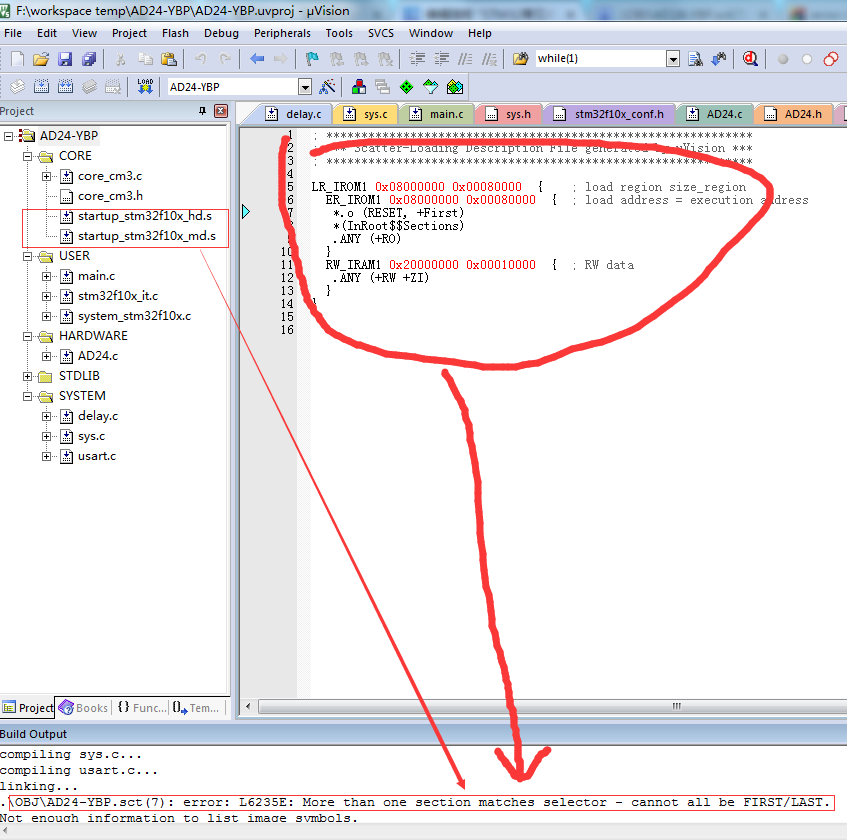Open a file using the Open folder icon
The height and width of the screenshot is (840, 847).
41,59
